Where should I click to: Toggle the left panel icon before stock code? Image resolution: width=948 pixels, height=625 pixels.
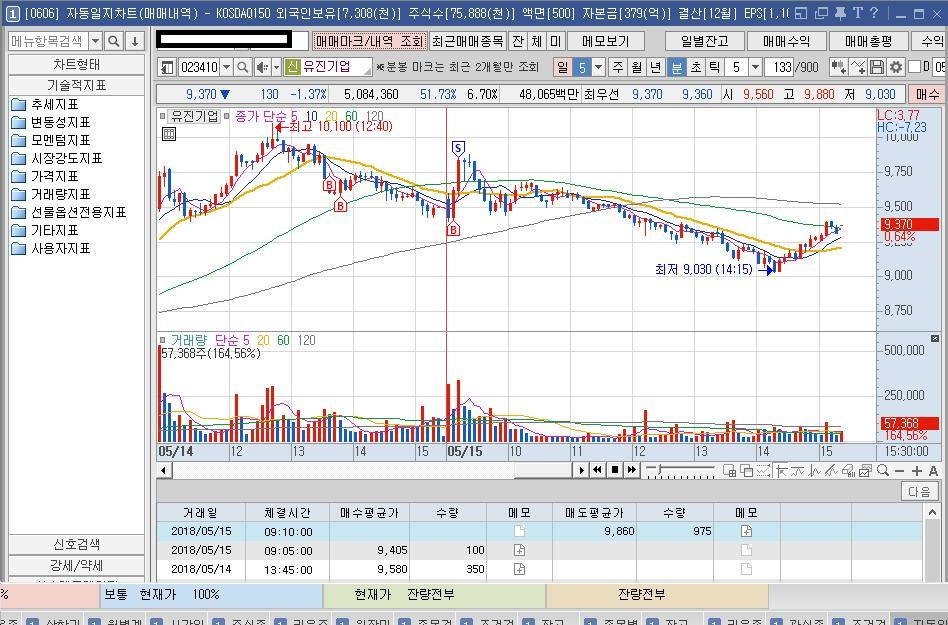tap(167, 67)
